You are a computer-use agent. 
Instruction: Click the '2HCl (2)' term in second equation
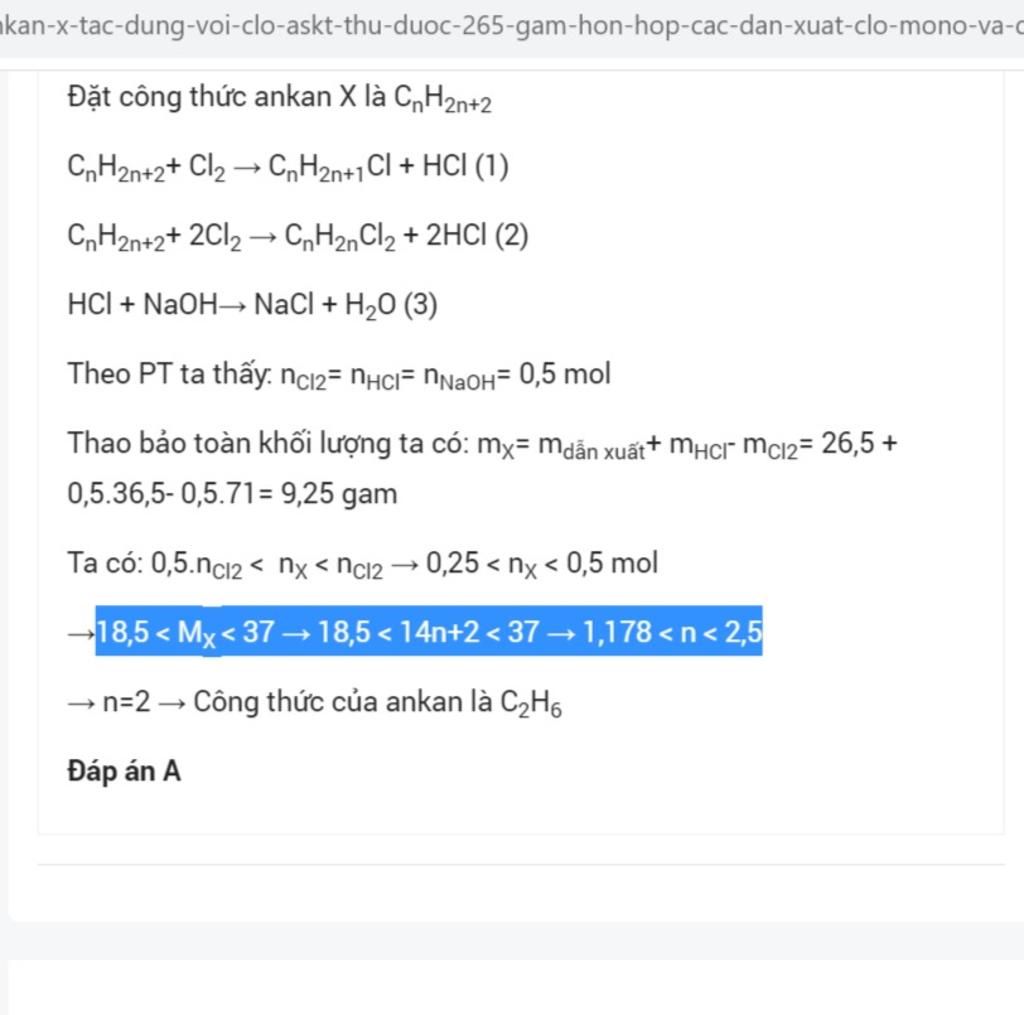click(477, 235)
